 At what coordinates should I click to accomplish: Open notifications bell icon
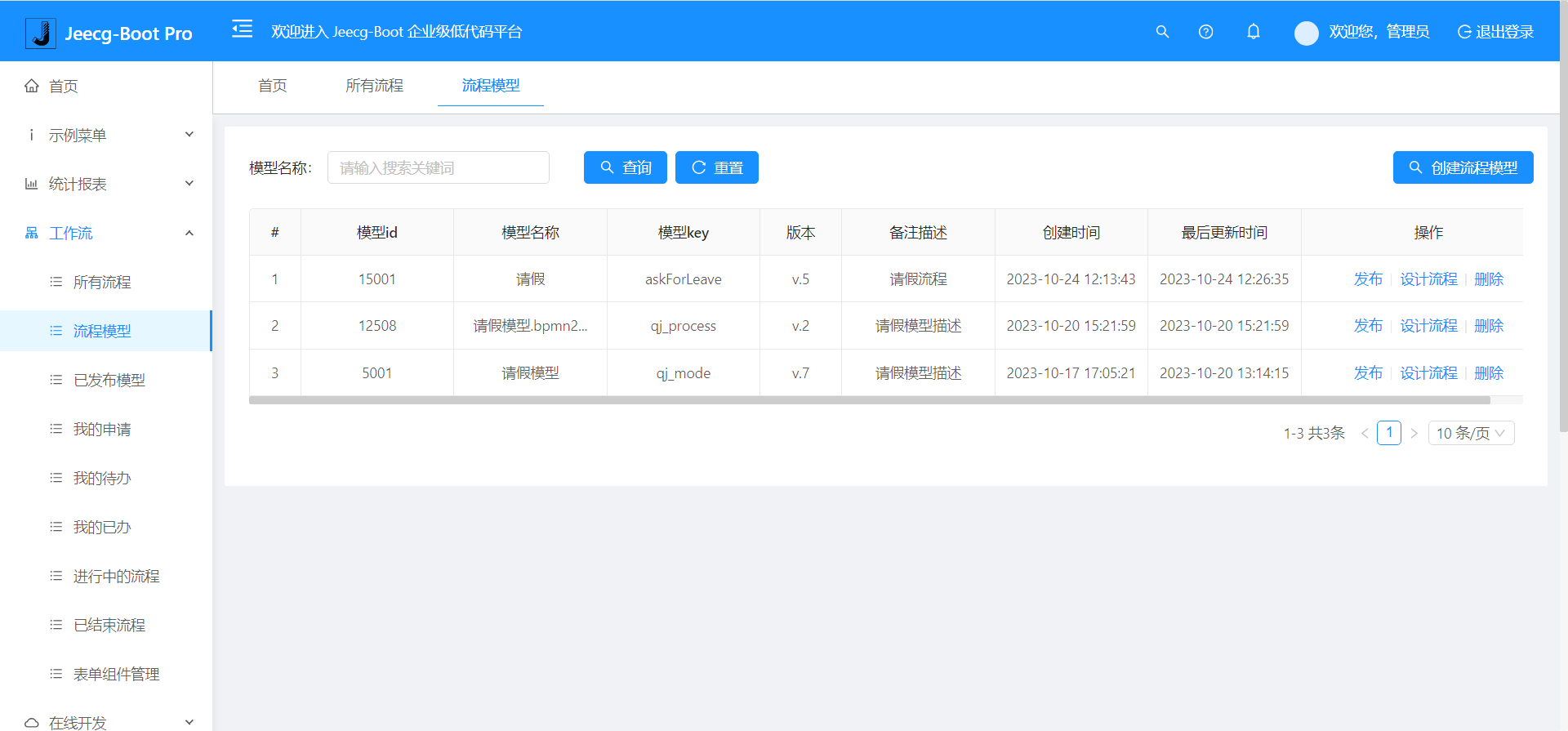(x=1254, y=32)
